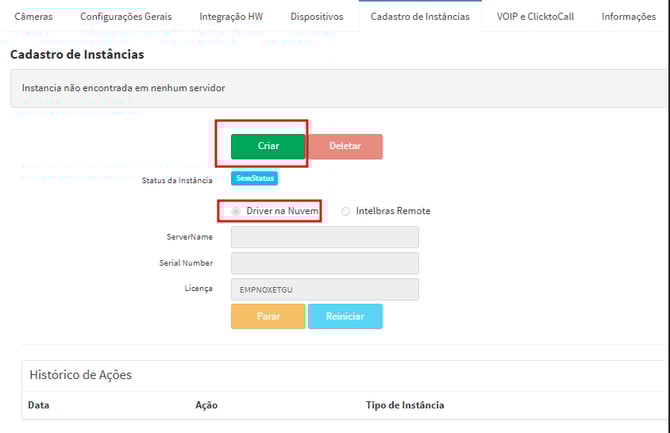Click the Cadastro de Instâncias tab
The height and width of the screenshot is (433, 670).
[419, 17]
